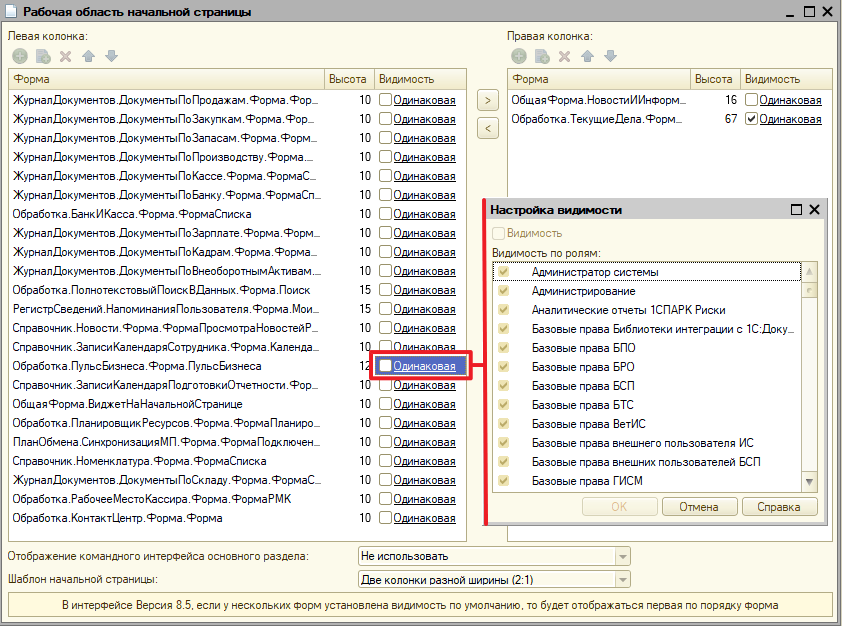Select the ОбщаяФорма.НовостиИИнформ row in right column
The height and width of the screenshot is (626, 842).
coord(599,100)
